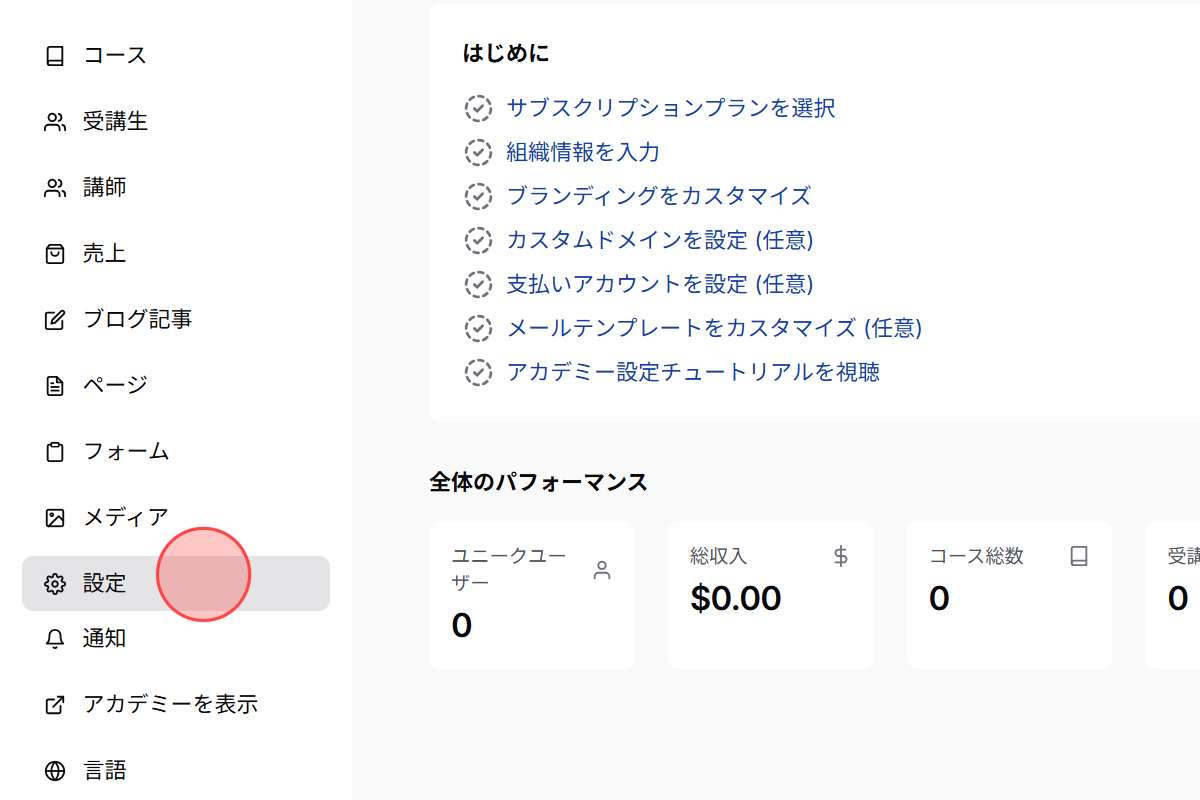Open the ページ menu item
The image size is (1200, 800).
click(112, 385)
